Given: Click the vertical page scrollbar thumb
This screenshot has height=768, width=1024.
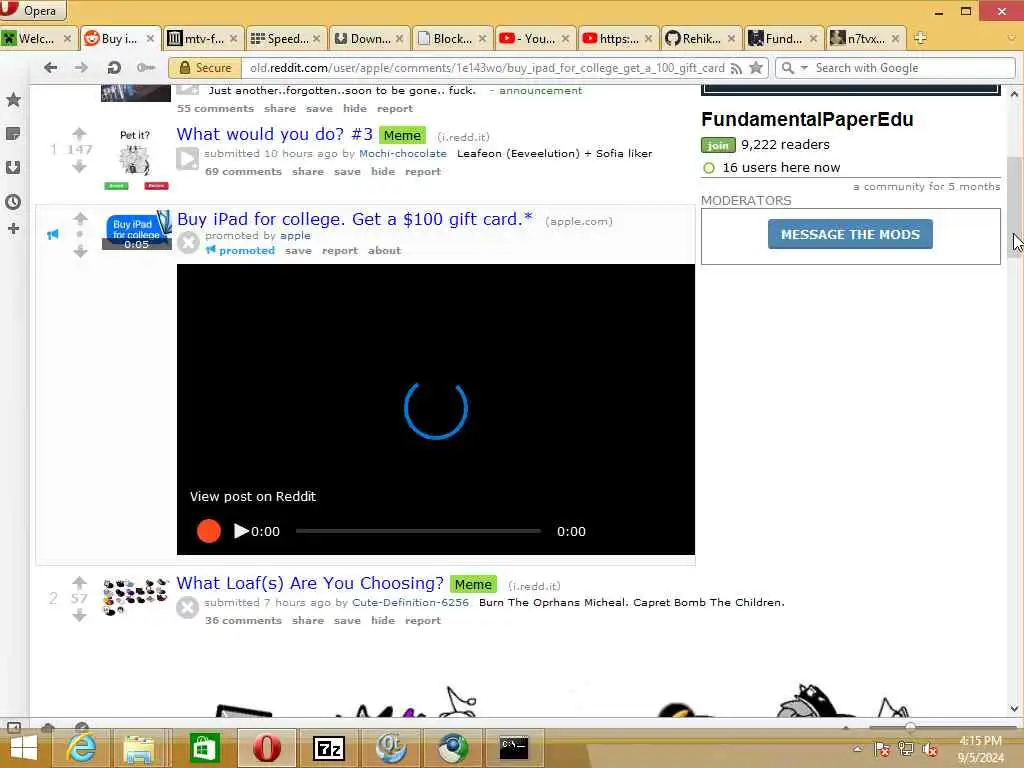Looking at the screenshot, I should click(1014, 208).
